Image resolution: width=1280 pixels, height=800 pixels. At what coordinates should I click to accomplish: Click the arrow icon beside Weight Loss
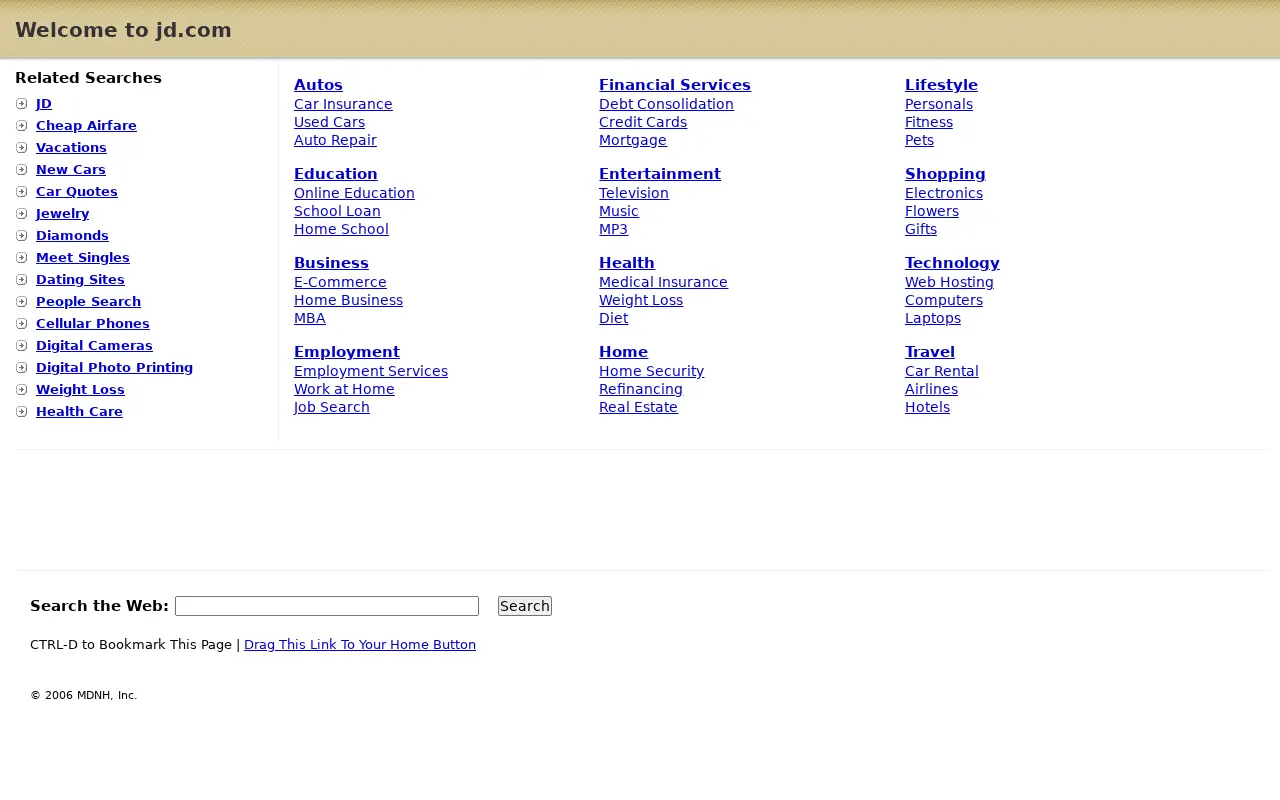pyautogui.click(x=22, y=390)
